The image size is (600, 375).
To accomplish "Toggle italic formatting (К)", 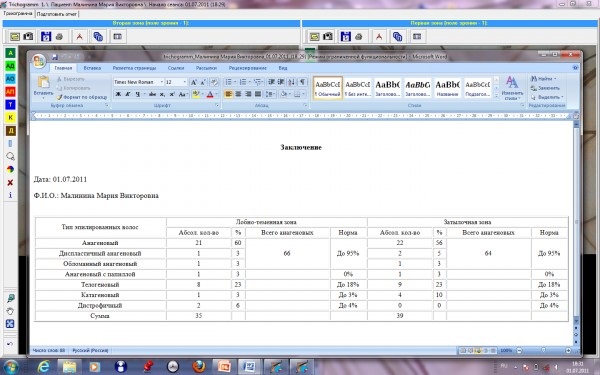I will point(128,94).
